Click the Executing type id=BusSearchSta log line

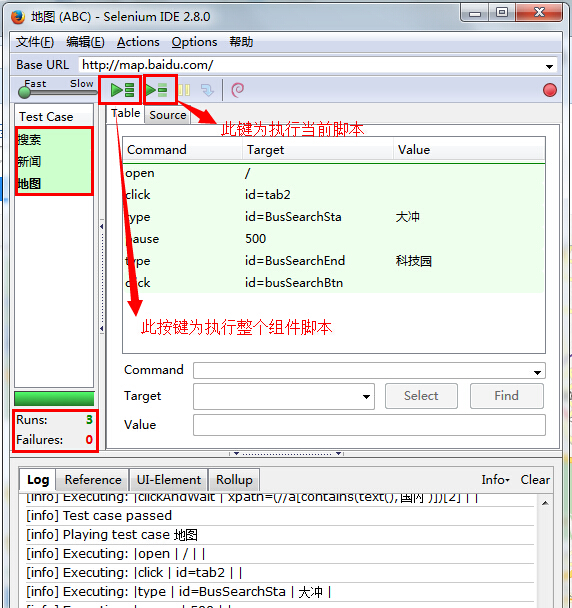pyautogui.click(x=279, y=592)
